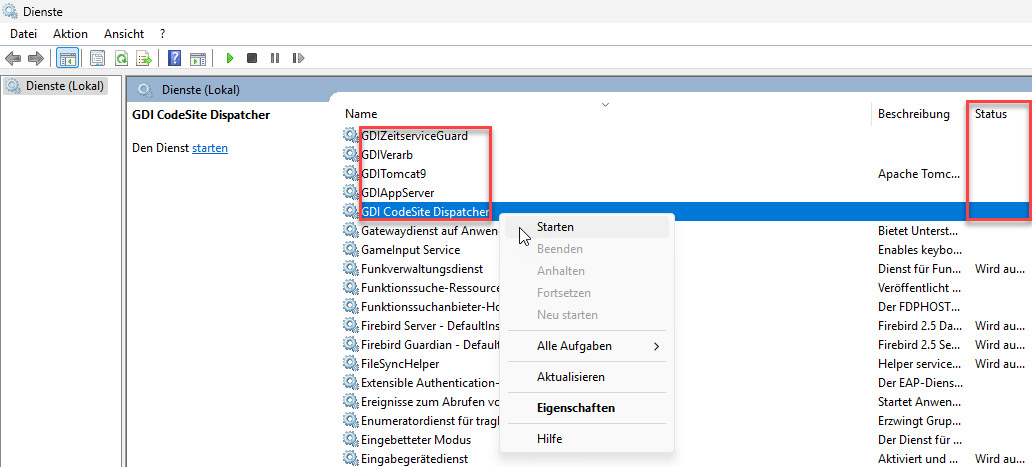Select the GDIZeitserviceGuard service name
1032x467 pixels.
click(x=414, y=136)
